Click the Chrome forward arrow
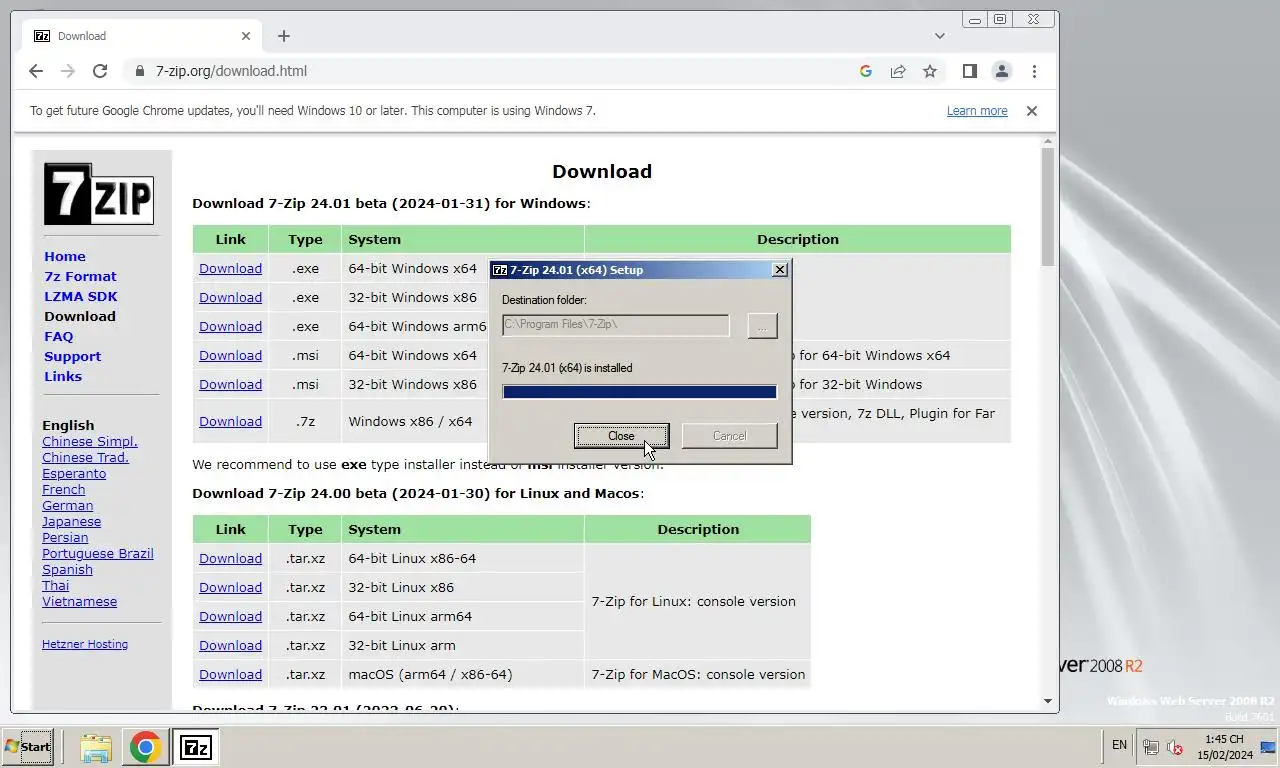Image resolution: width=1280 pixels, height=768 pixels. (x=68, y=71)
